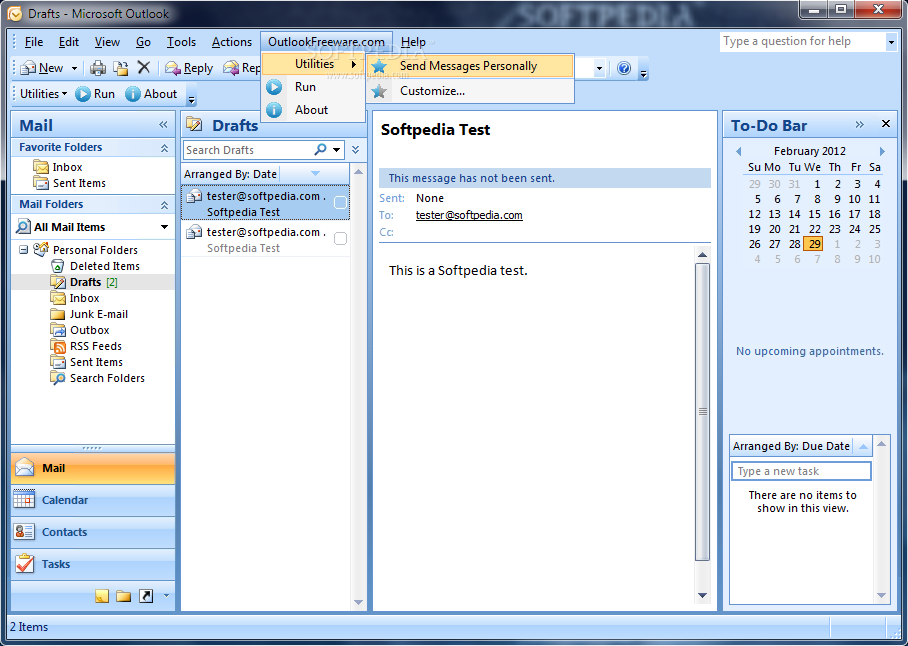
Task: Open the Deleted Items folder
Action: click(96, 266)
